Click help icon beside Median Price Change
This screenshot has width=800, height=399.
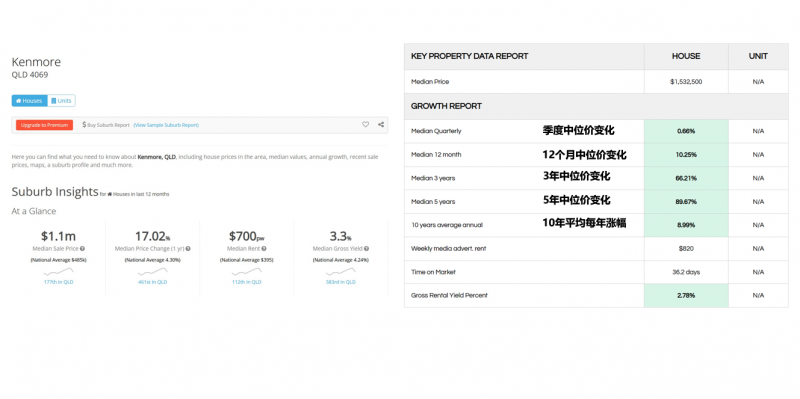point(188,249)
